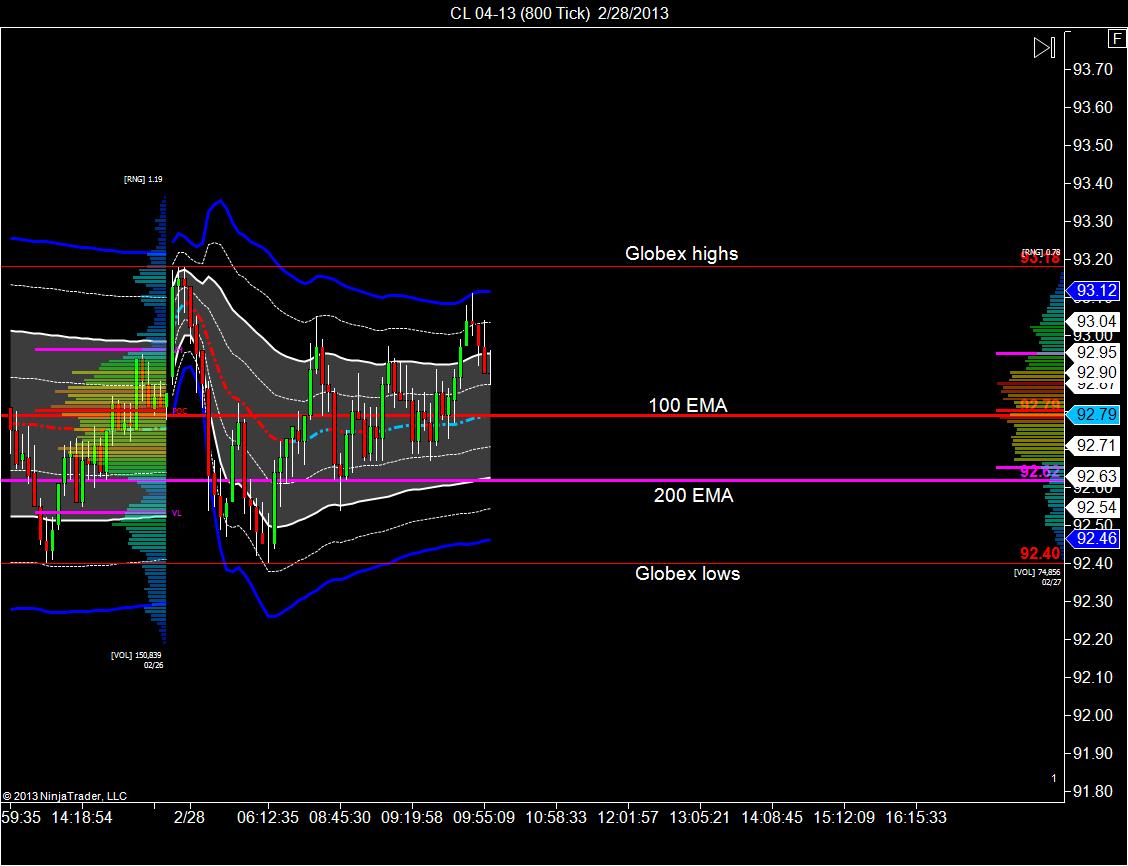Click the orange 92.79 value label
Viewport: 1128px width, 866px height.
(x=1040, y=406)
